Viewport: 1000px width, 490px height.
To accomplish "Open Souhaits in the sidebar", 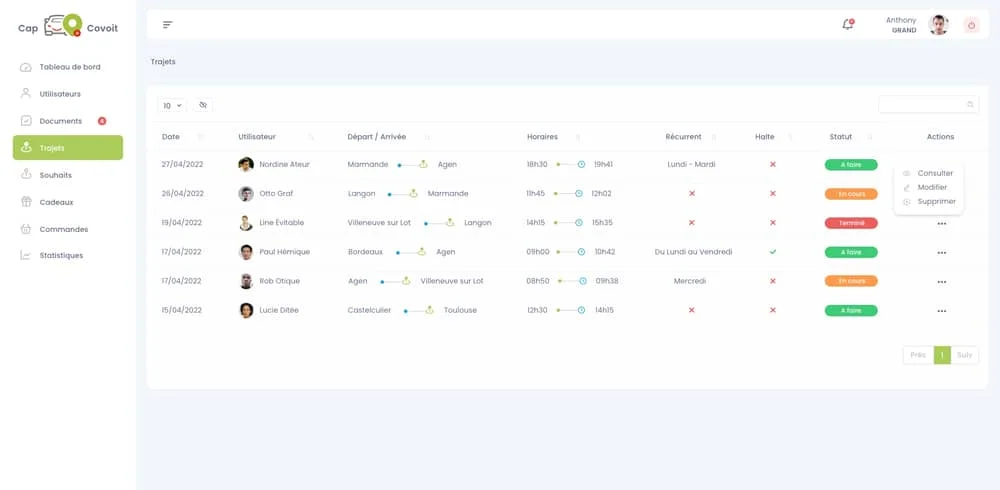I will coord(68,175).
